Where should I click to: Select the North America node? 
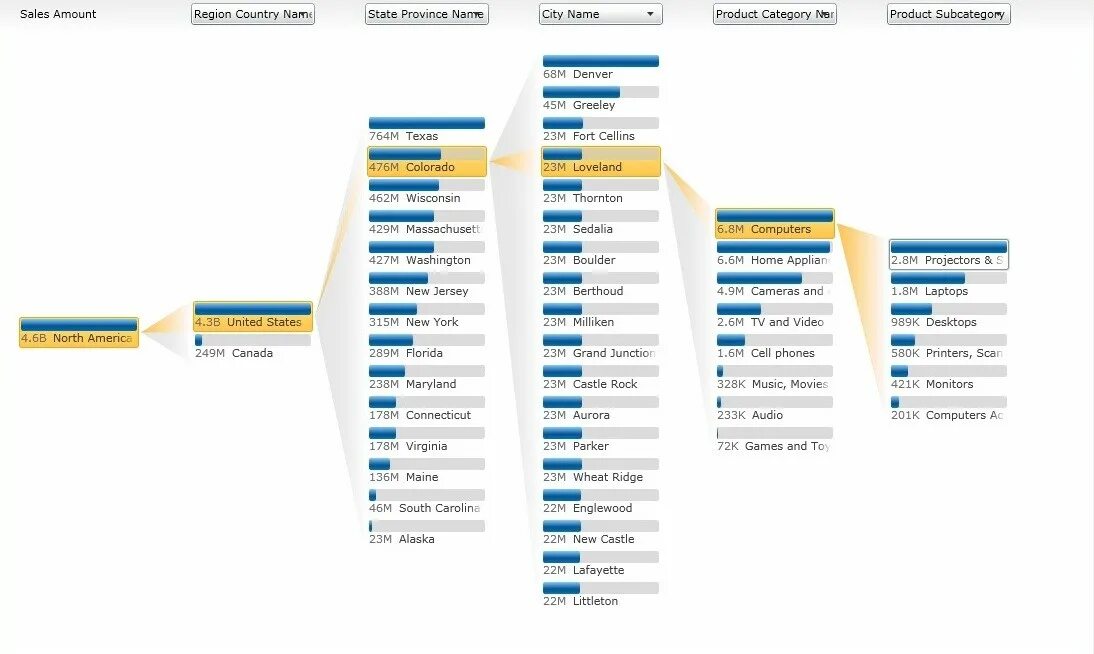pos(79,332)
